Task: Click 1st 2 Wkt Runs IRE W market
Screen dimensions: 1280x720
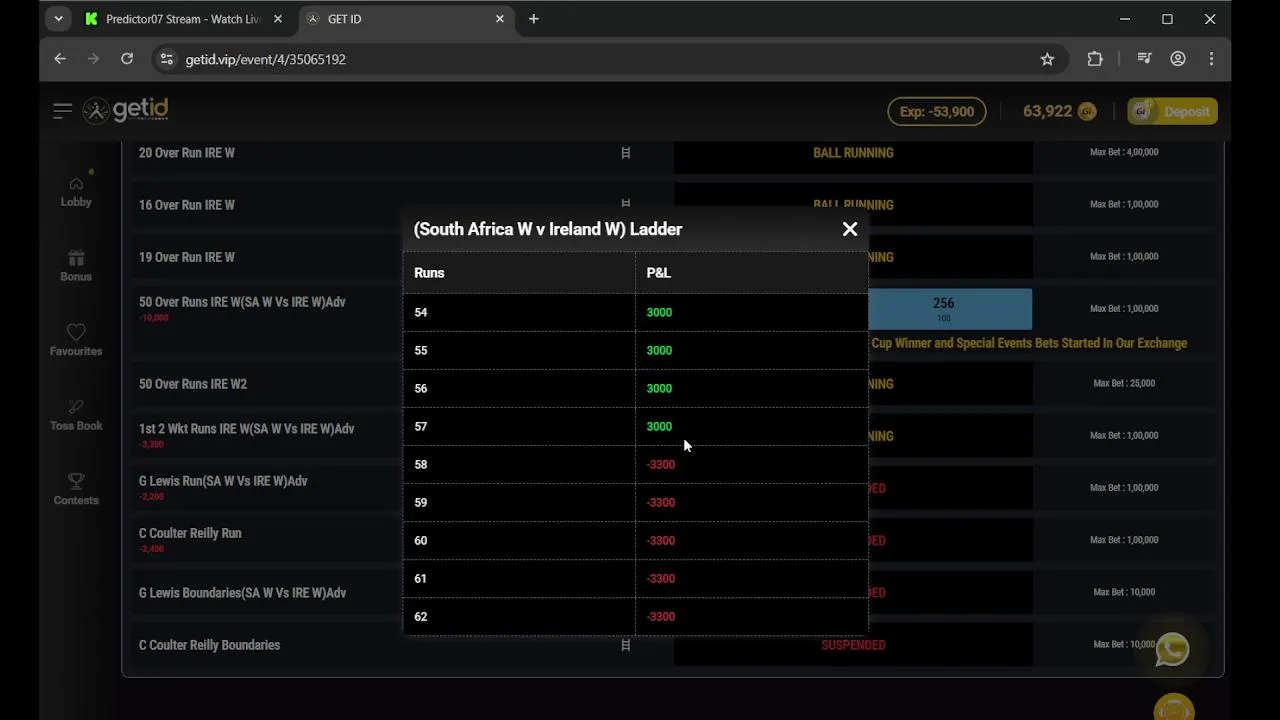Action: pos(247,429)
